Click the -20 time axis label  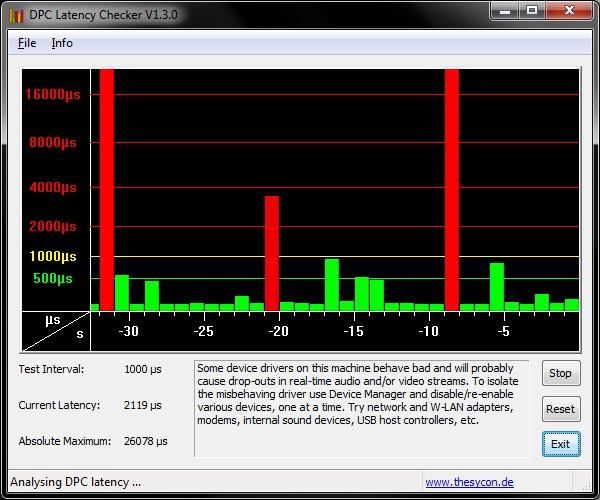coord(279,331)
